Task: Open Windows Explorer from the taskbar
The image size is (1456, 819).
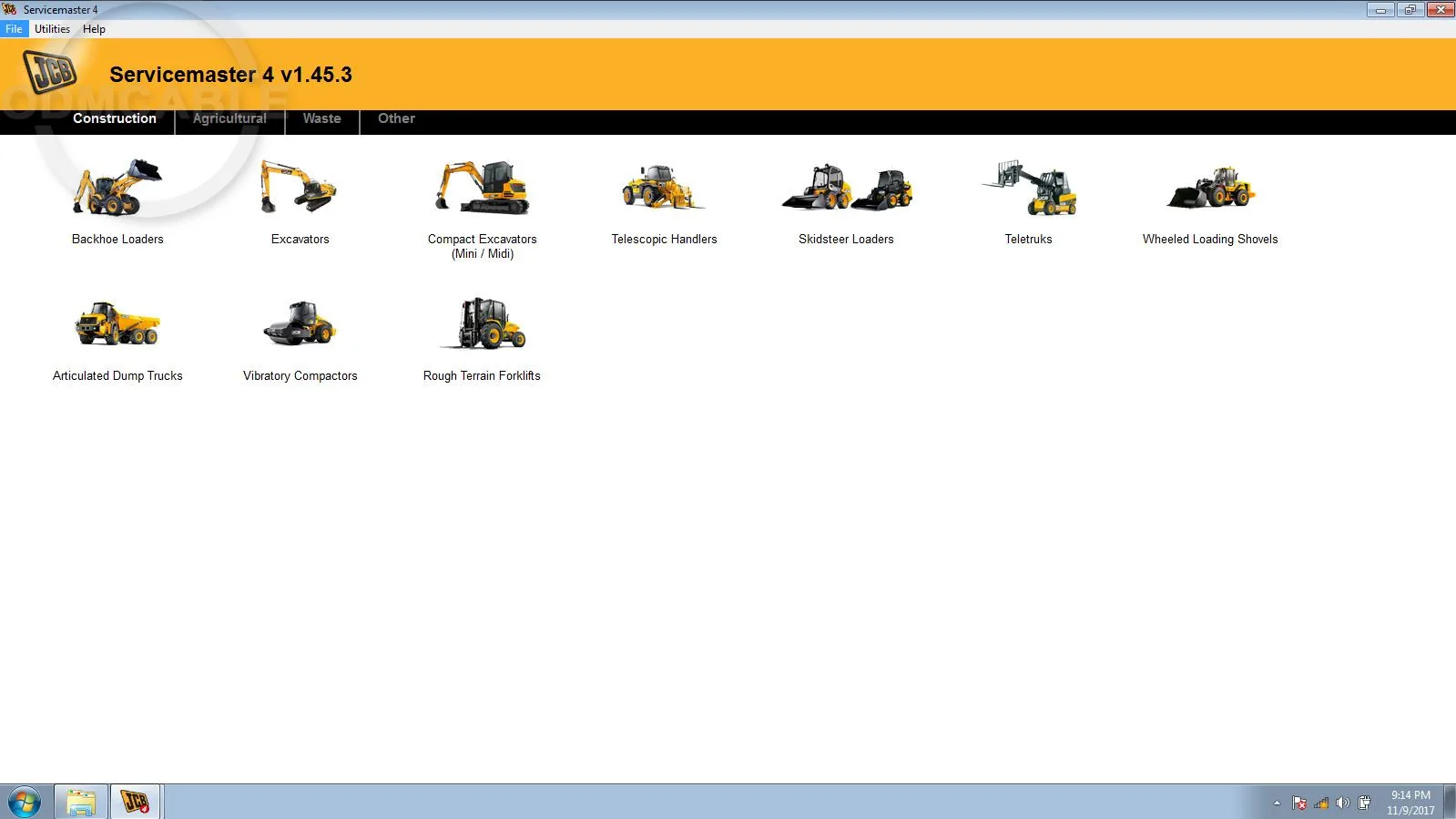Action: point(81,802)
